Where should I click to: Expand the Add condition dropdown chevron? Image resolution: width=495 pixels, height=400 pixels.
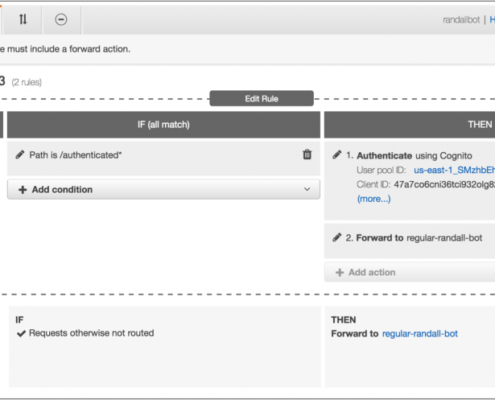(x=307, y=189)
